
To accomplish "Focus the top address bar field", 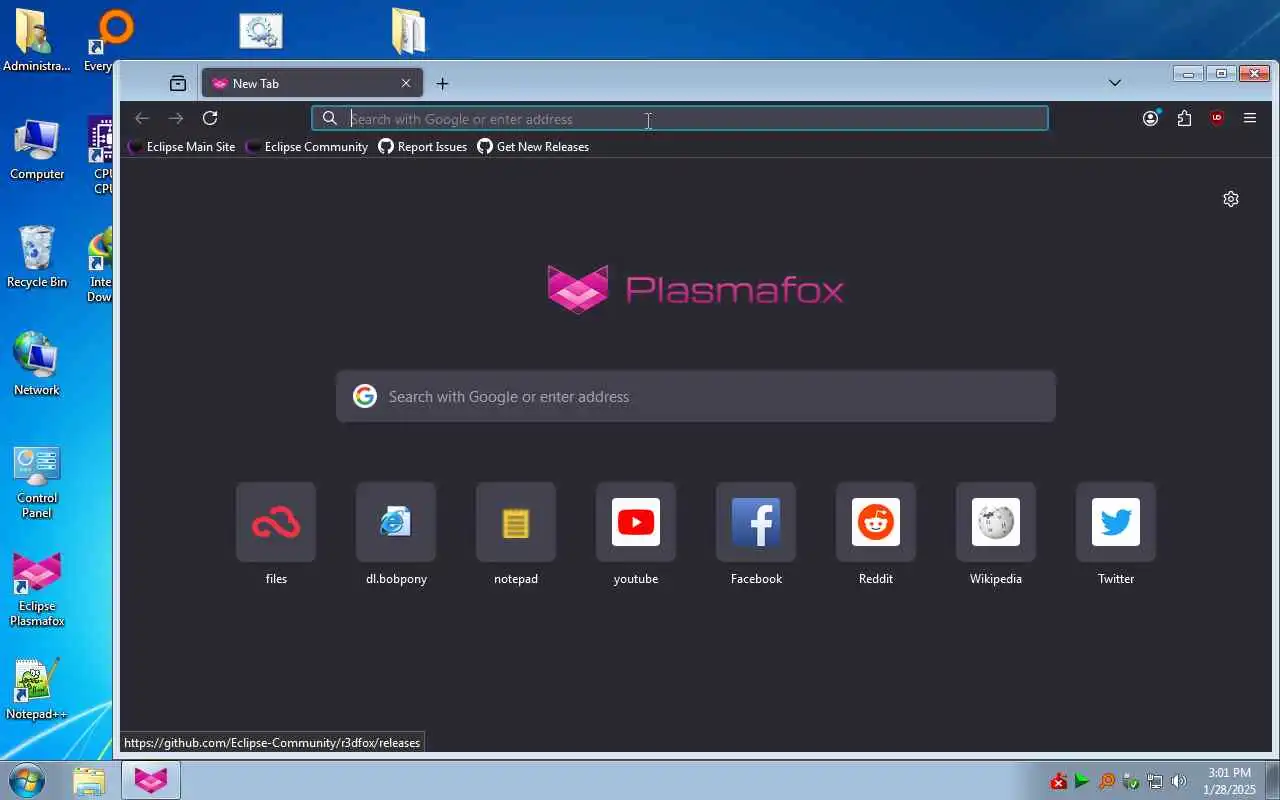I will point(680,118).
